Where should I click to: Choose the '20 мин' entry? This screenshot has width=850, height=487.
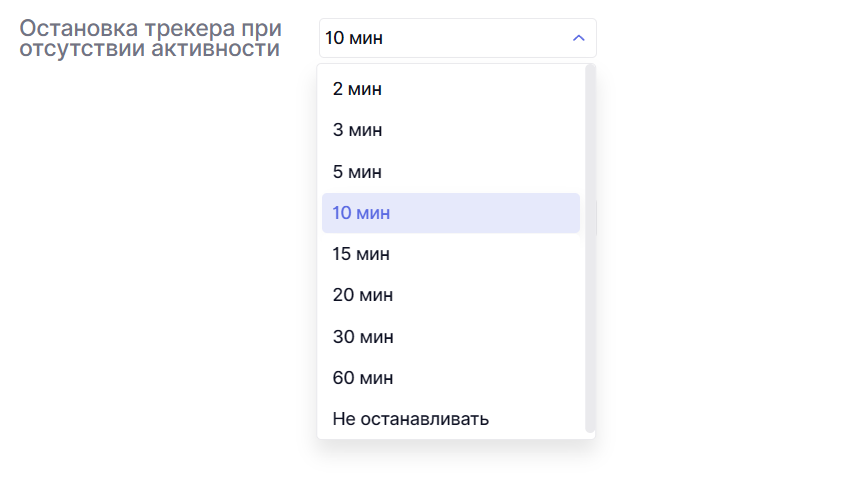(x=450, y=296)
